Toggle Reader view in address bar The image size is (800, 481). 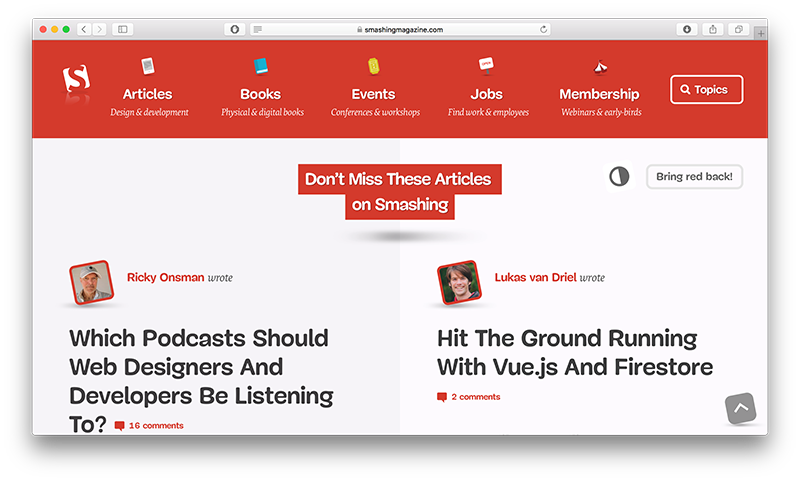tap(258, 30)
